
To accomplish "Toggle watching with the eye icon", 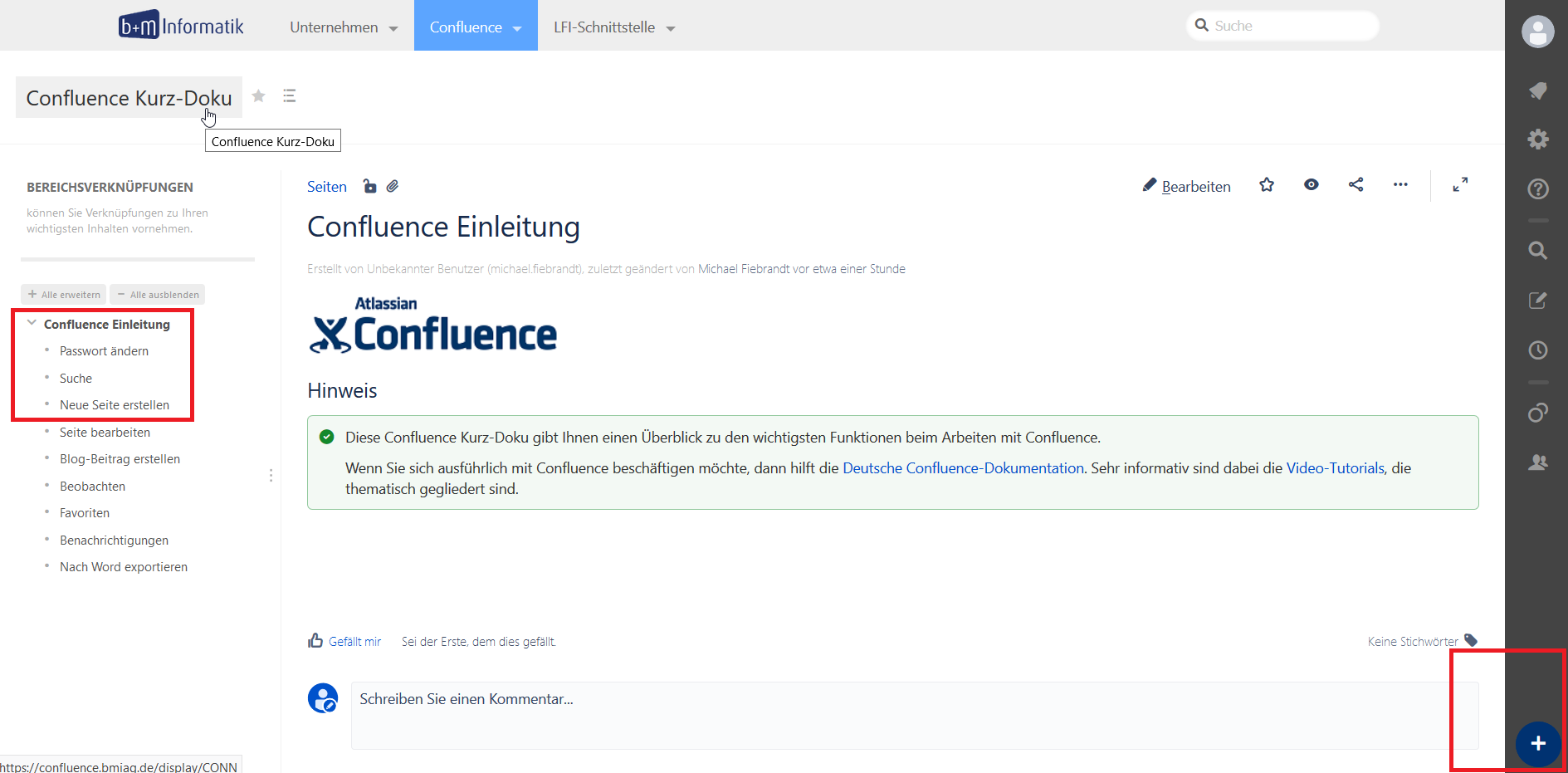I will (1311, 185).
